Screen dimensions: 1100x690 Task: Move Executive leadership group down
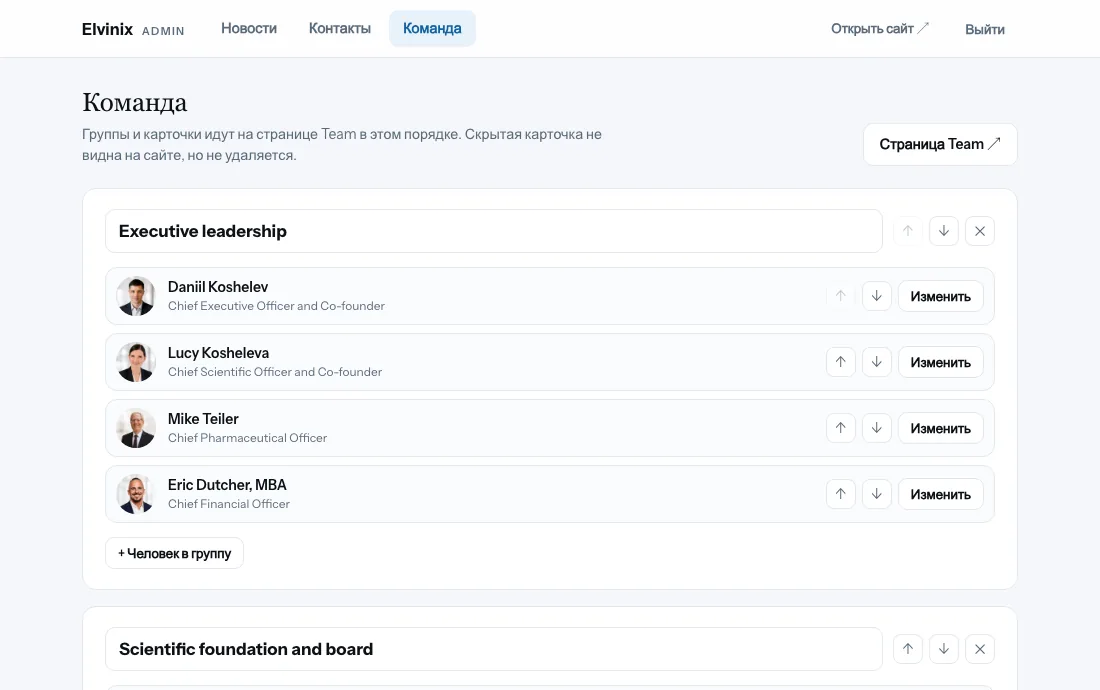944,231
